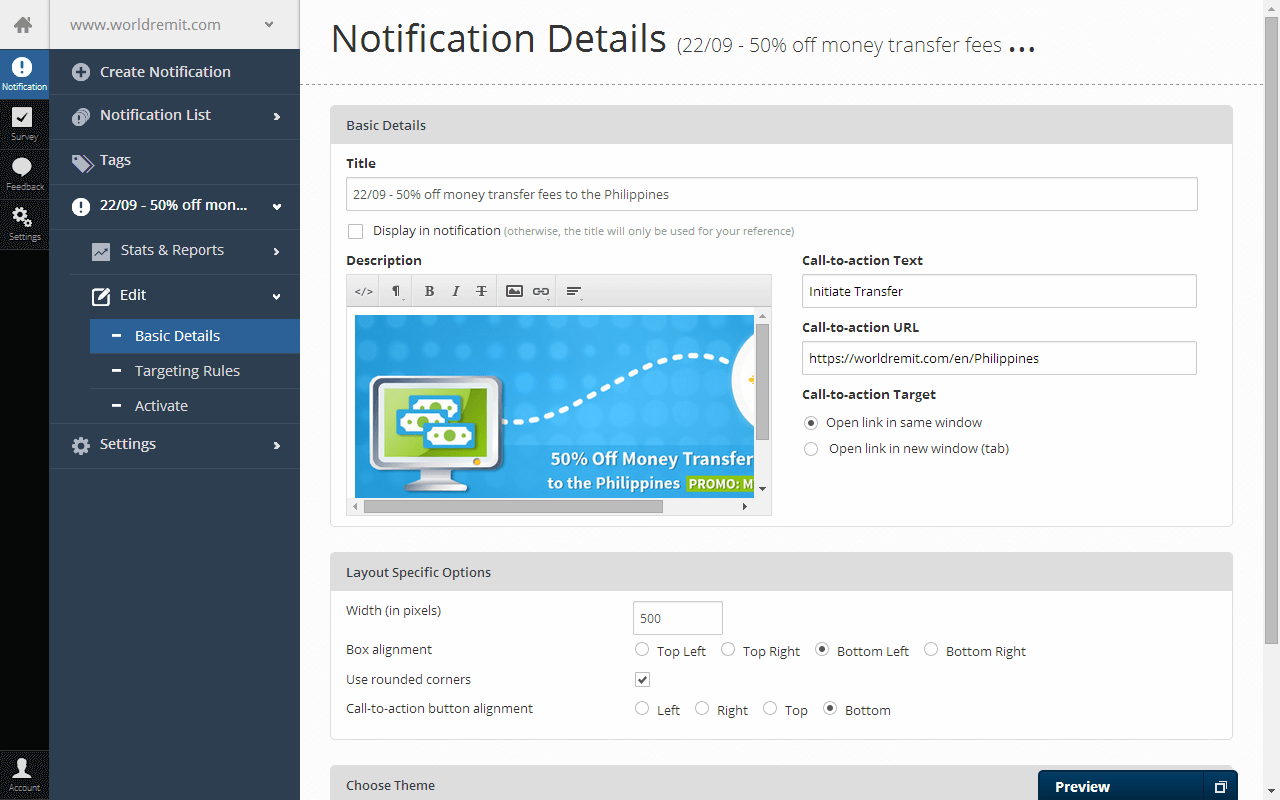Enable Display in notification checkbox
The width and height of the screenshot is (1280, 800).
pyautogui.click(x=356, y=231)
